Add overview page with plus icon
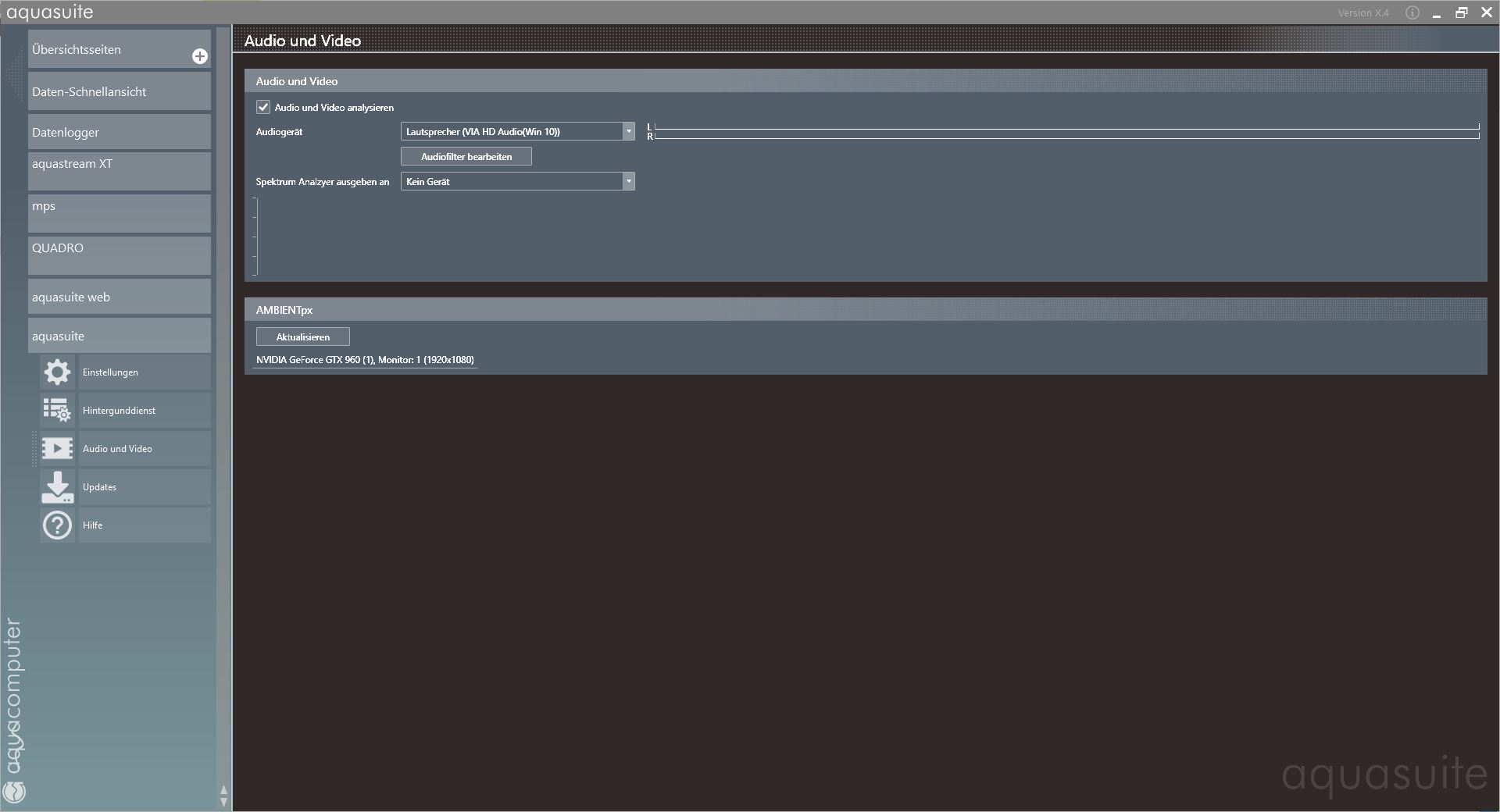 click(x=200, y=56)
